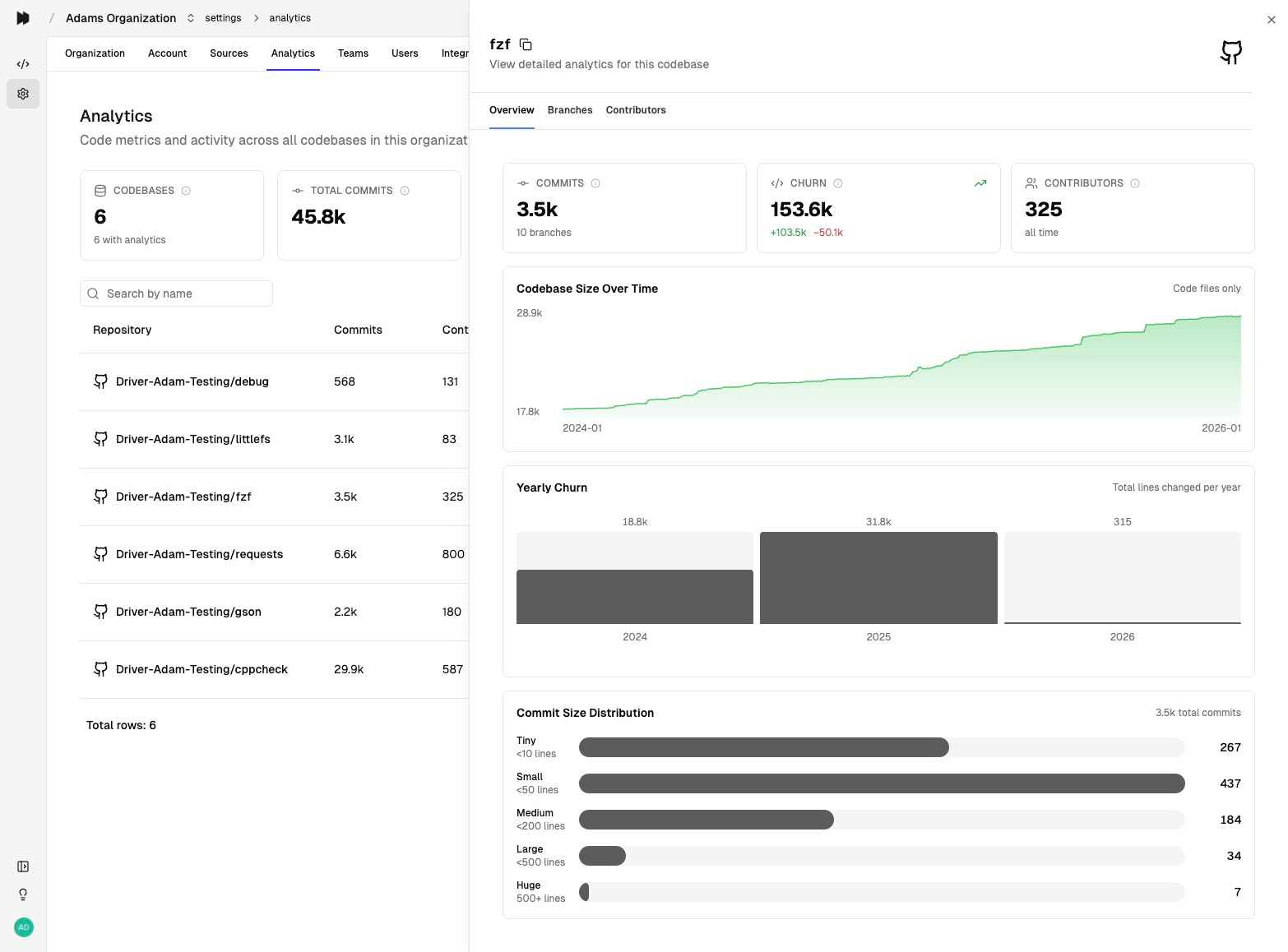
Task: Toggle the panel layout icon above the lightbulb
Action: (x=22, y=866)
